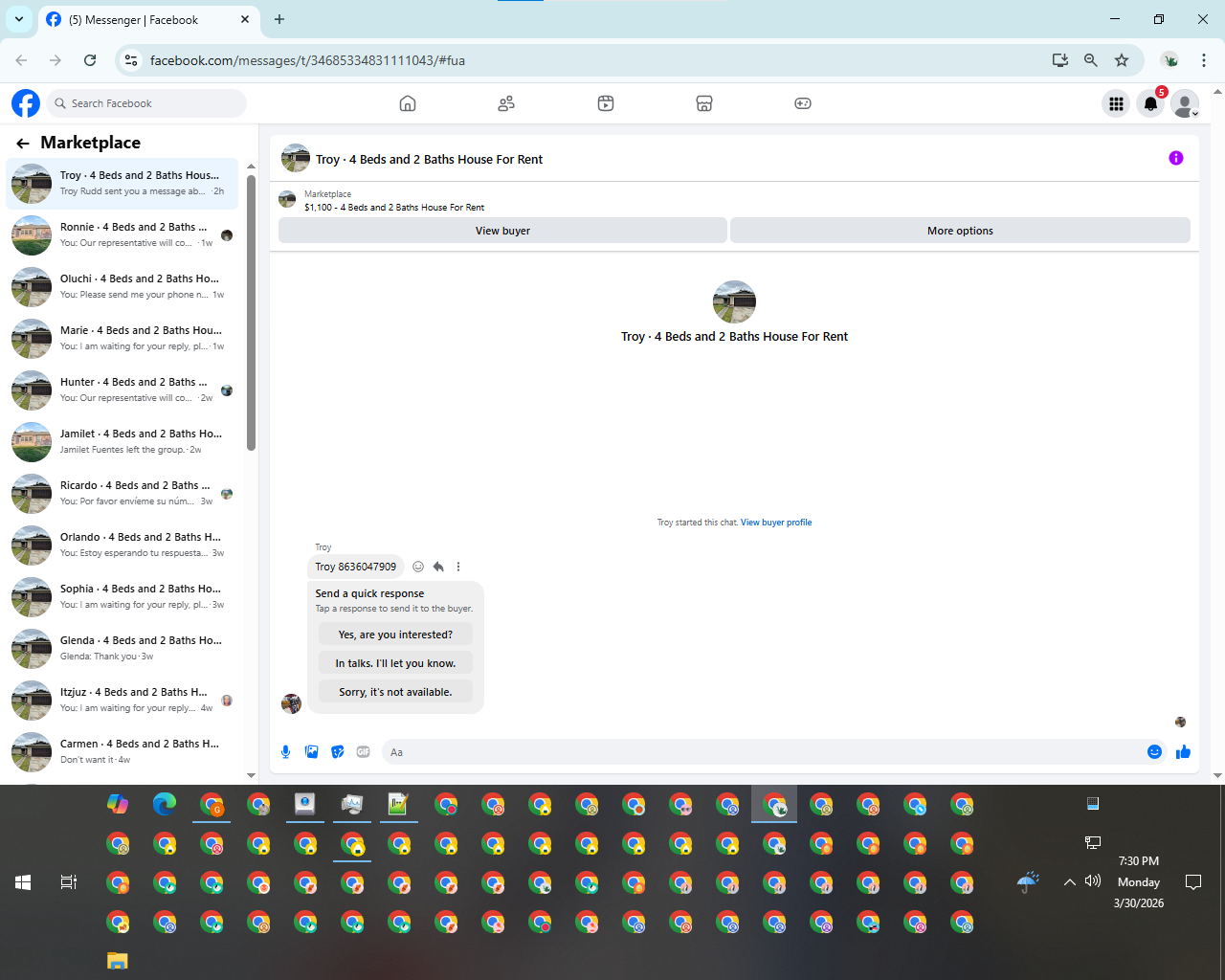The height and width of the screenshot is (980, 1225).
Task: Click the voice clip microphone icon
Action: tap(286, 752)
